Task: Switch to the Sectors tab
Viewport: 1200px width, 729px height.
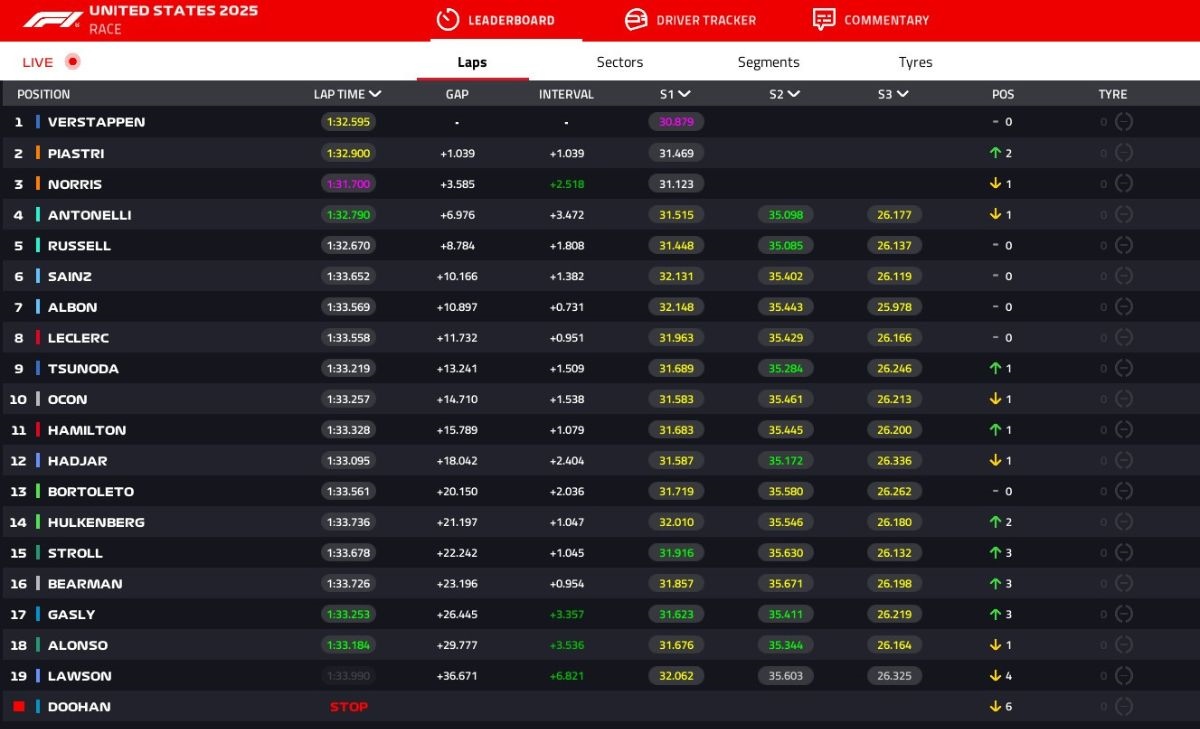Action: [x=620, y=62]
